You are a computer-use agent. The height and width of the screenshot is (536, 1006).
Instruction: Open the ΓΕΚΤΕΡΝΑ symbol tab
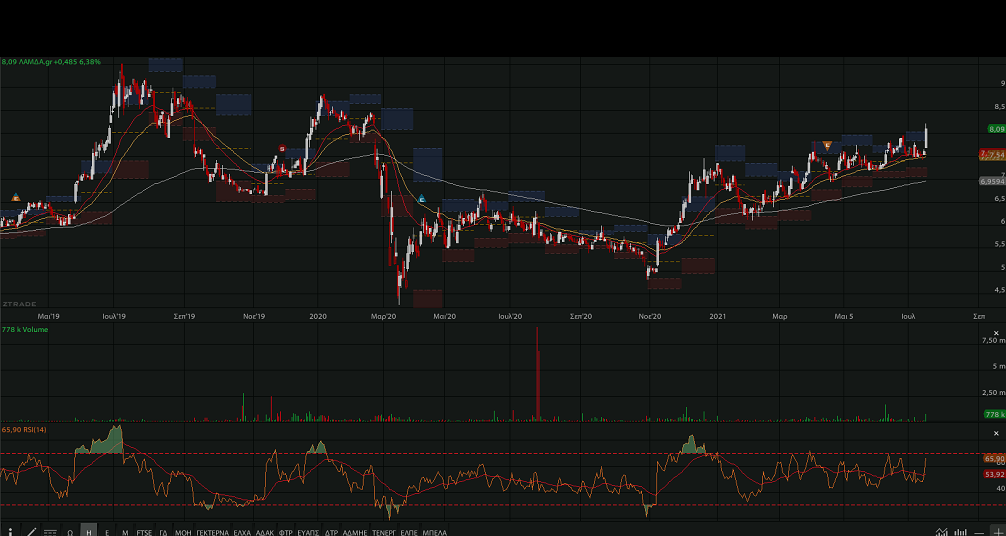click(212, 532)
